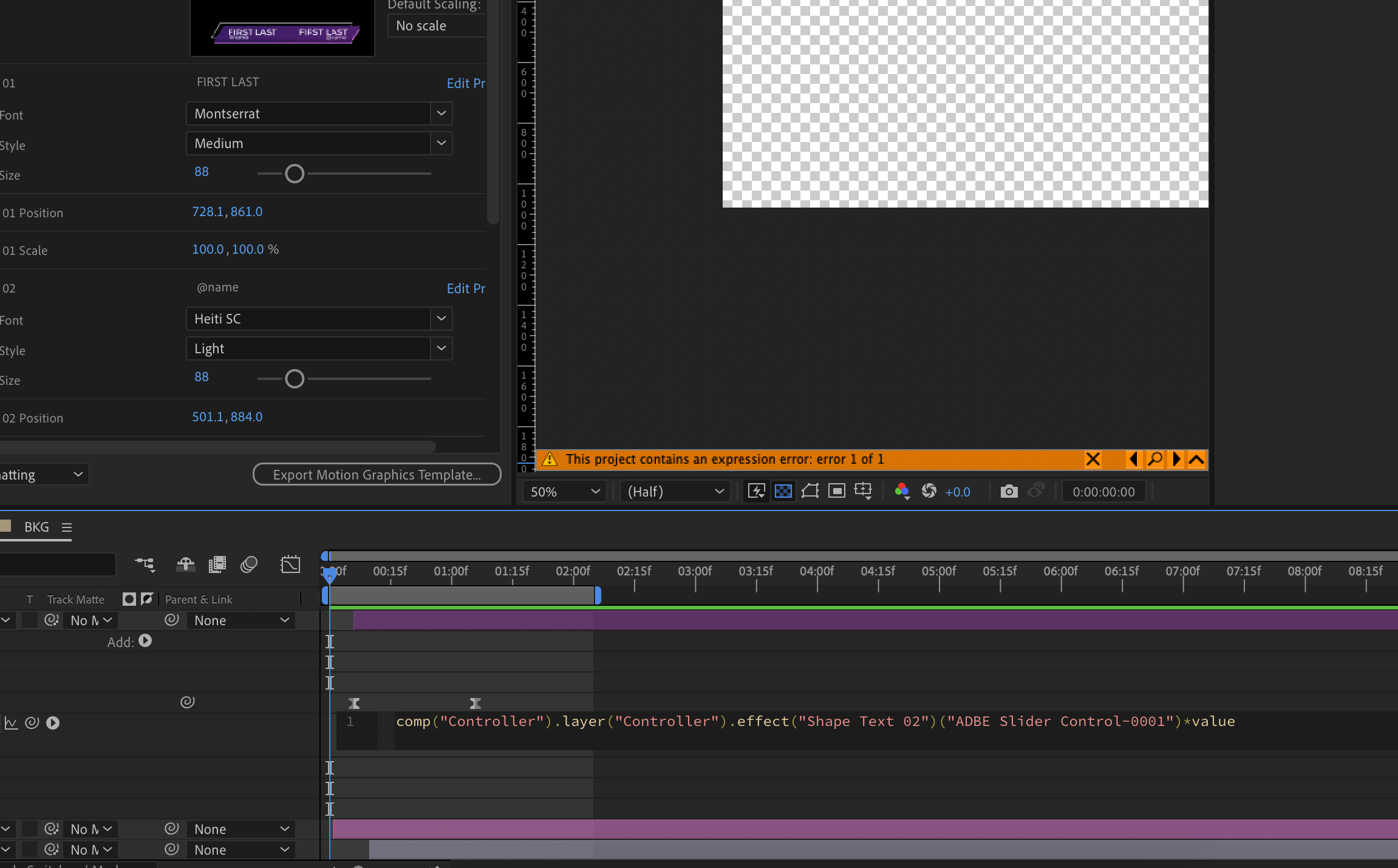Open the magnification dropdown set to 50%
Image resolution: width=1398 pixels, height=868 pixels.
coord(564,491)
